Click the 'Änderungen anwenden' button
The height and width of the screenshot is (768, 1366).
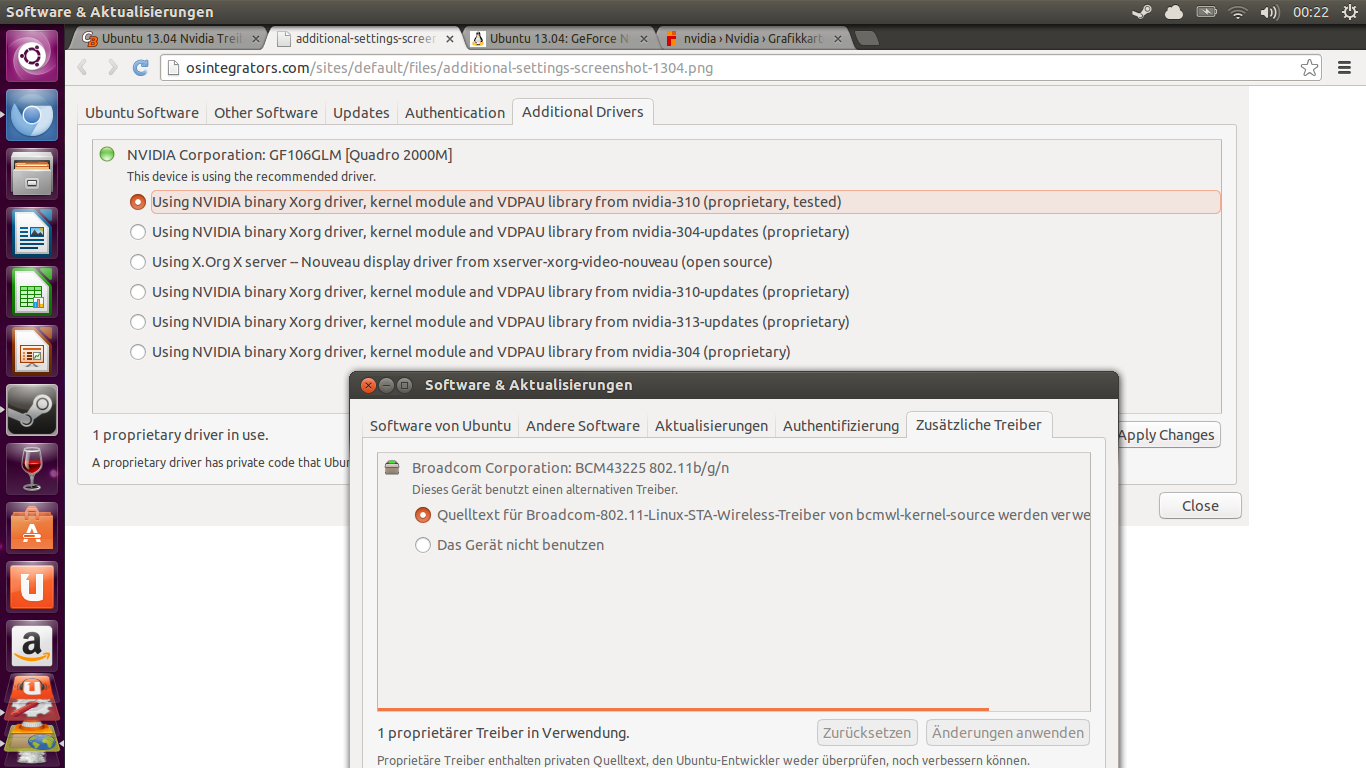coord(1008,733)
